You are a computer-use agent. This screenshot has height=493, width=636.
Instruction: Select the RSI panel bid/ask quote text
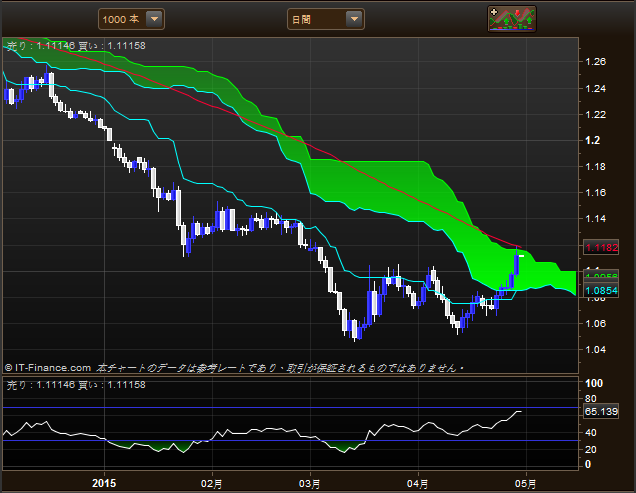coord(76,385)
